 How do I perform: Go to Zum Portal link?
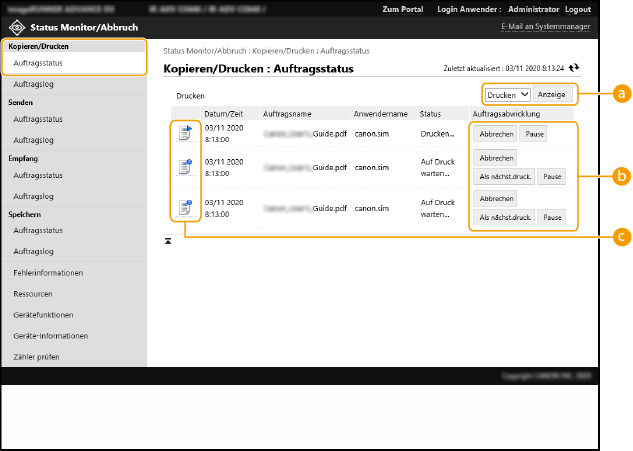402,9
